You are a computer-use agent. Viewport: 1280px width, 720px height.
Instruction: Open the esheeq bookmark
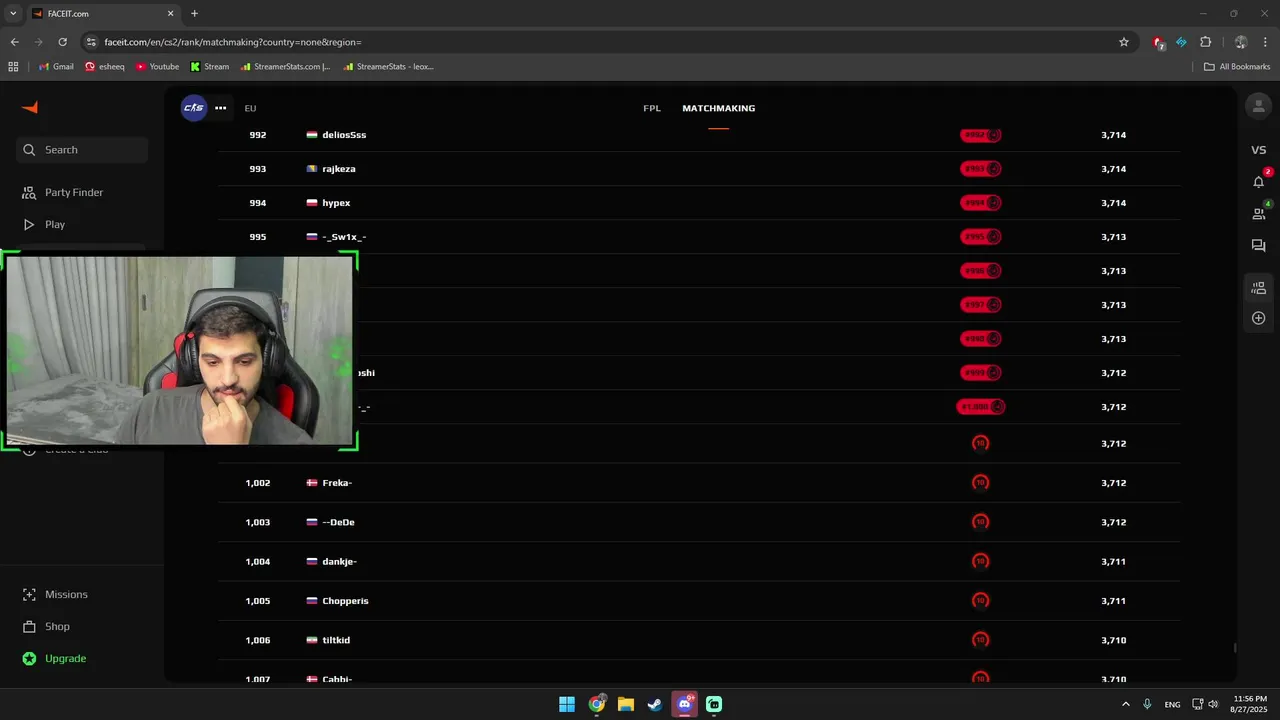tap(105, 67)
